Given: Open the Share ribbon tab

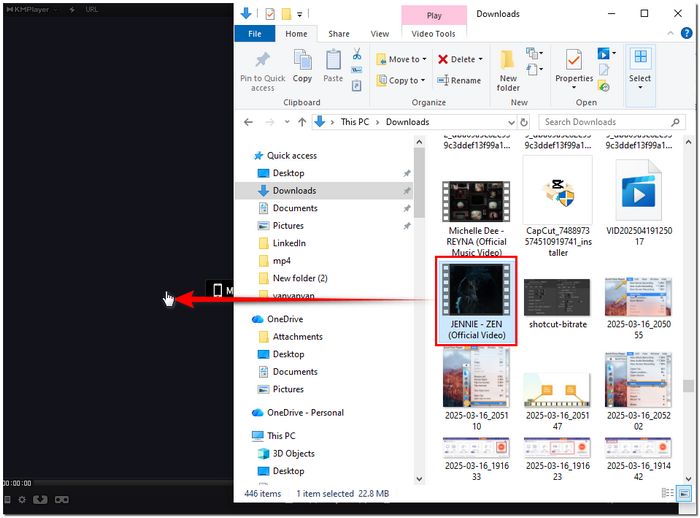Looking at the screenshot, I should pyautogui.click(x=339, y=33).
